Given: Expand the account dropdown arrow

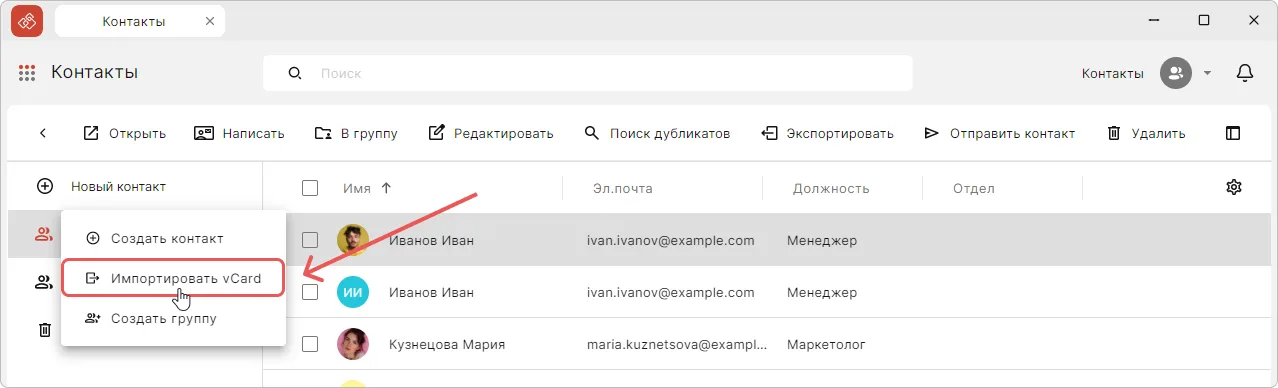Looking at the screenshot, I should tap(1207, 73).
